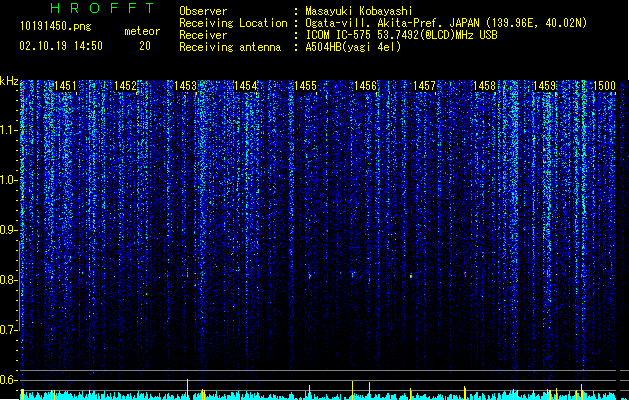Screen dimensions: 629x400
Task: Click the meteor echo under the 1455 marker
Action: pyautogui.click(x=310, y=276)
